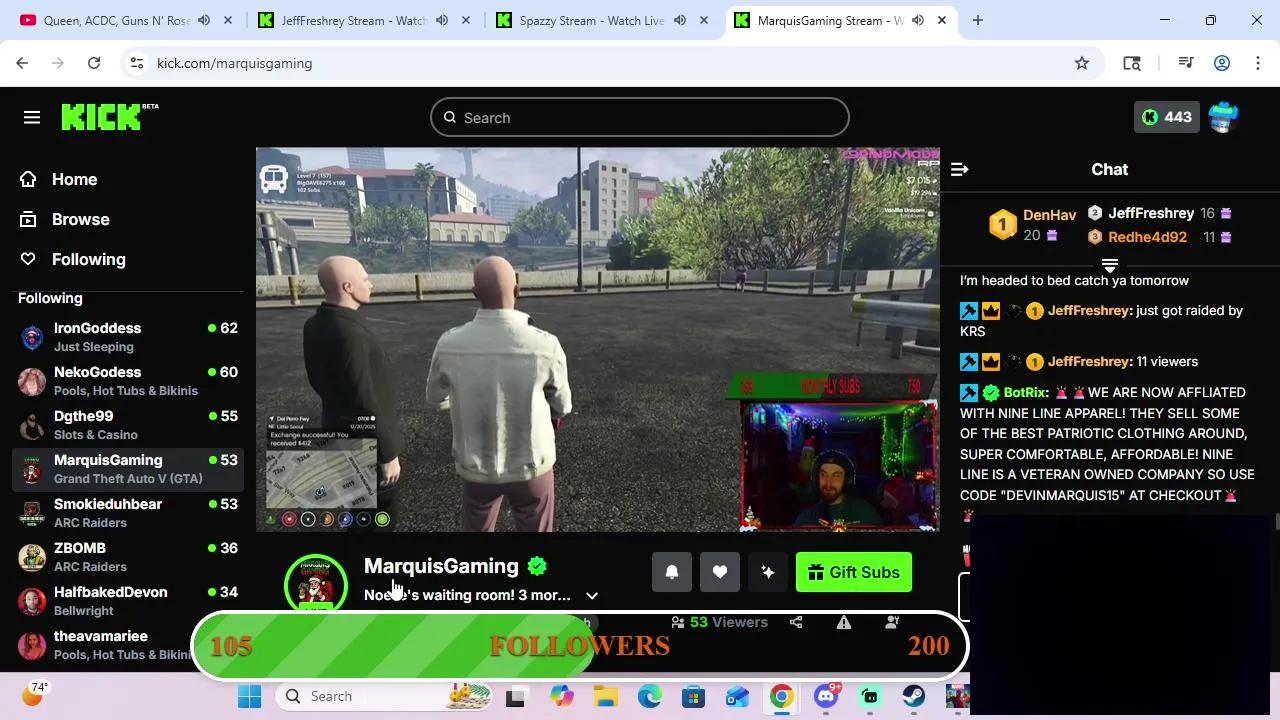Collapse the chat panel with arrow icon
Screen dimensions: 1280x720
click(959, 170)
